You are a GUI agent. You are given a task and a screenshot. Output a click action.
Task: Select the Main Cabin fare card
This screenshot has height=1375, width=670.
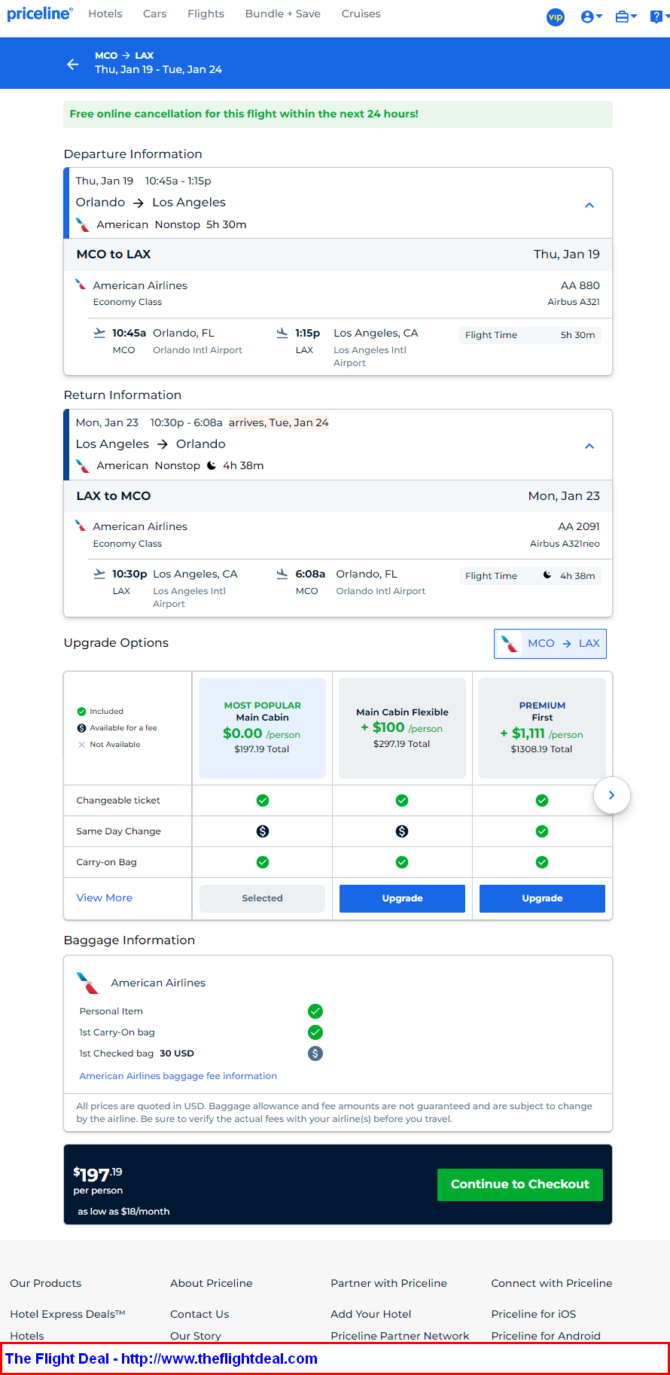(x=262, y=727)
